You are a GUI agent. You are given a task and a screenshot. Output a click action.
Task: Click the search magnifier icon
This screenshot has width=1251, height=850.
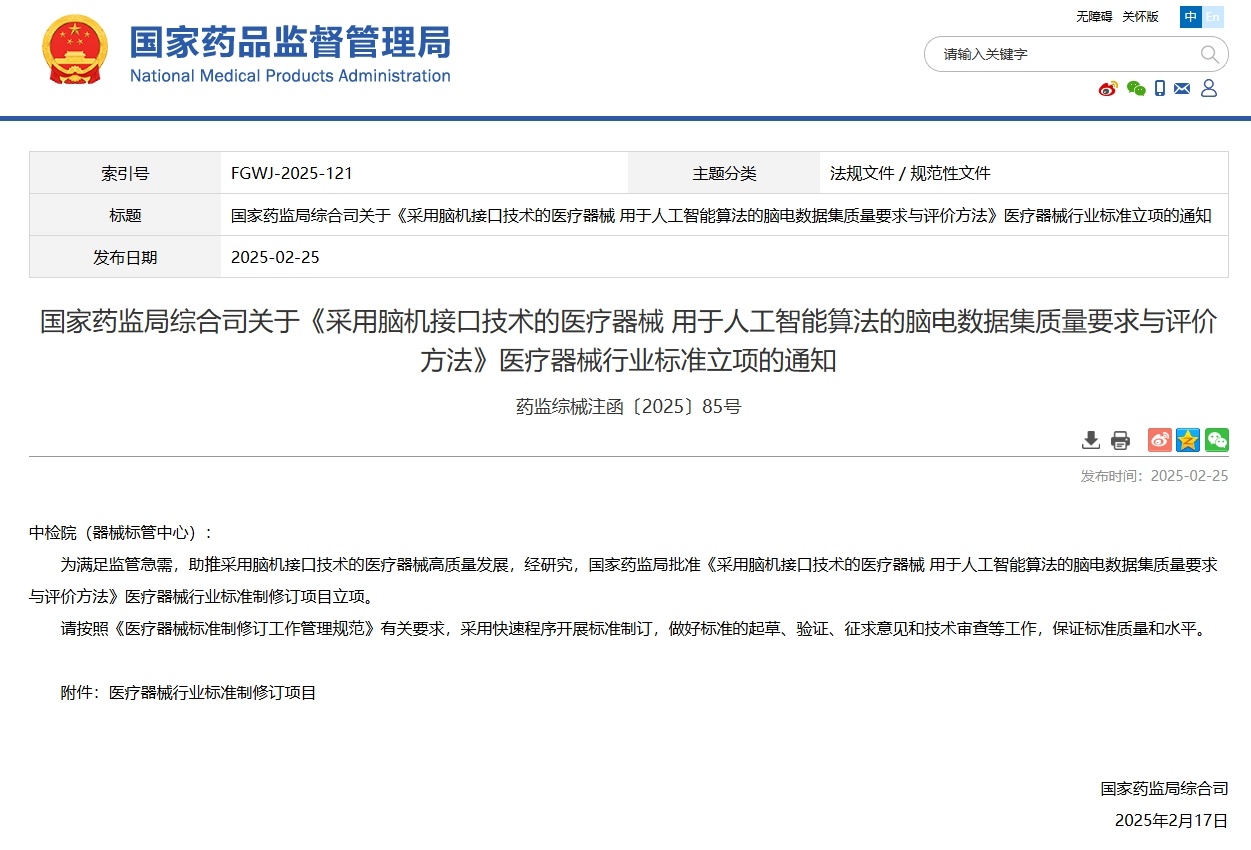1209,54
